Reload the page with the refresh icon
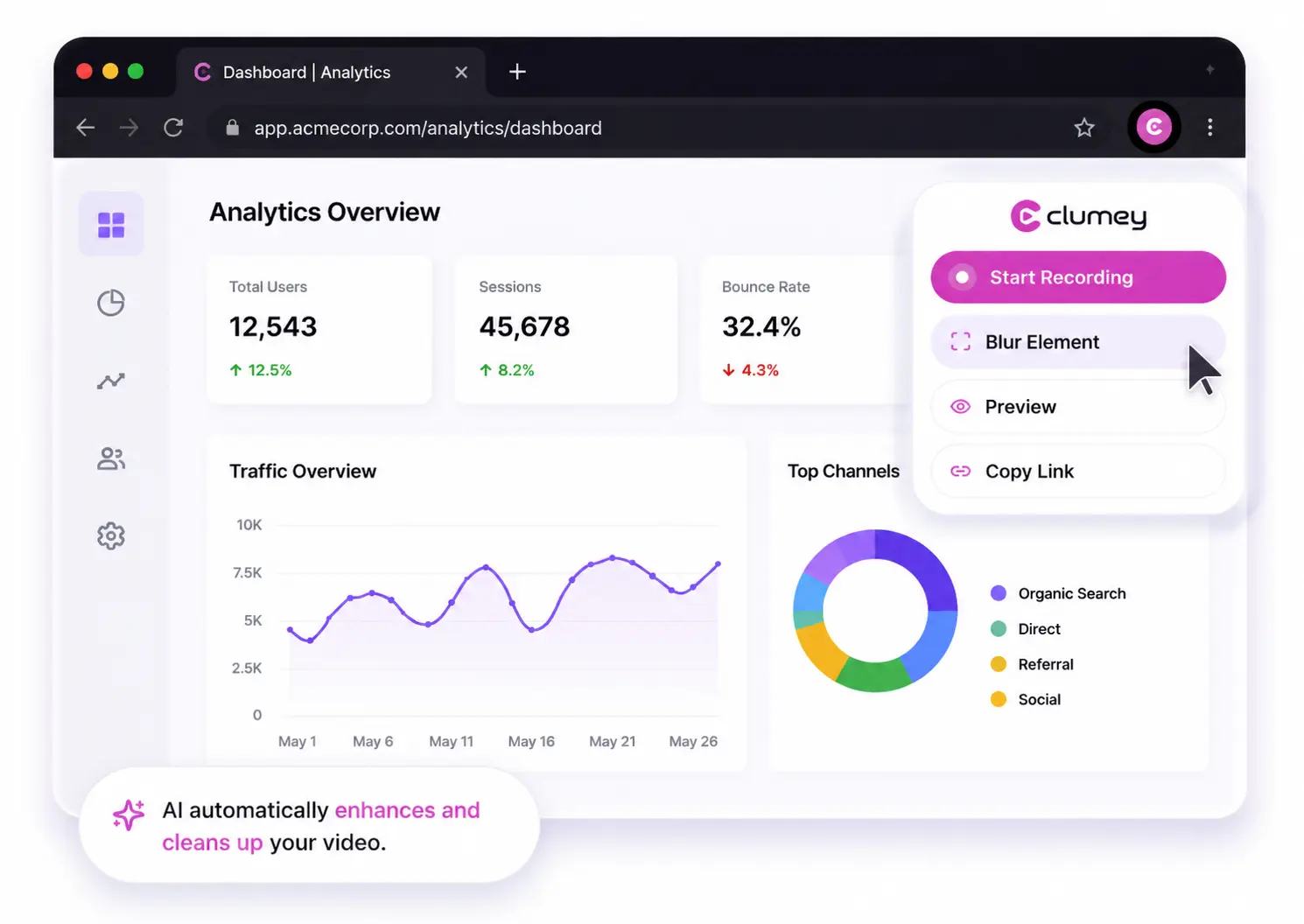The width and height of the screenshot is (1304, 924). (x=173, y=128)
